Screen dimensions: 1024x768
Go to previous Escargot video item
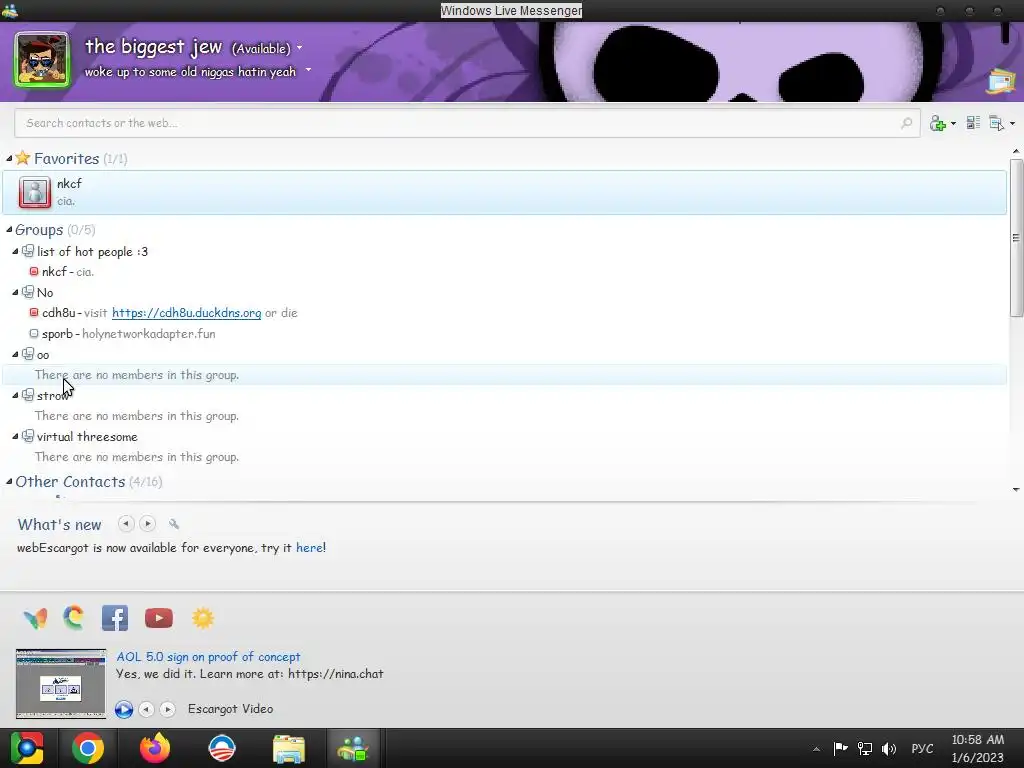147,709
